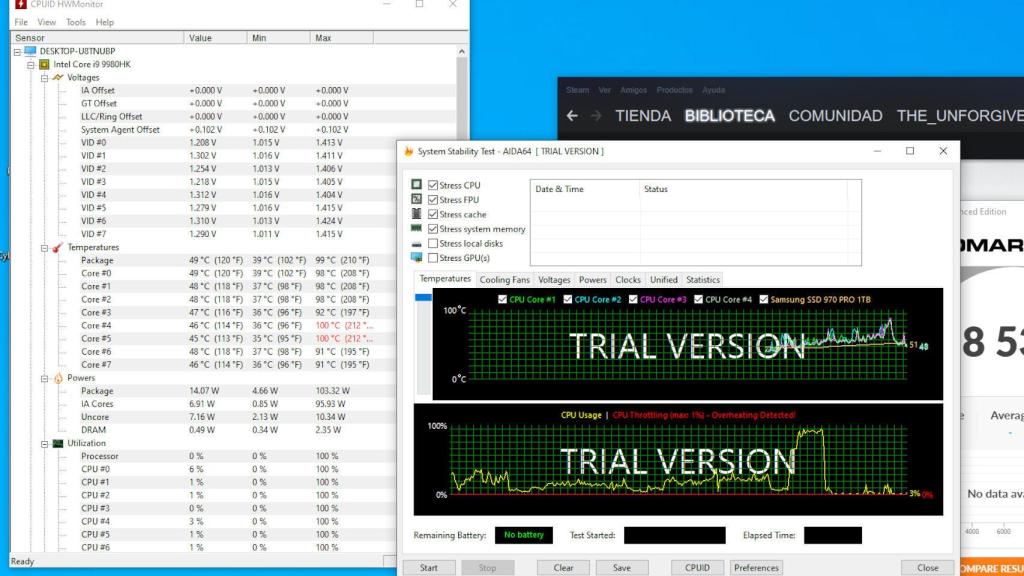Click the Start button to begin stress test

pyautogui.click(x=429, y=567)
